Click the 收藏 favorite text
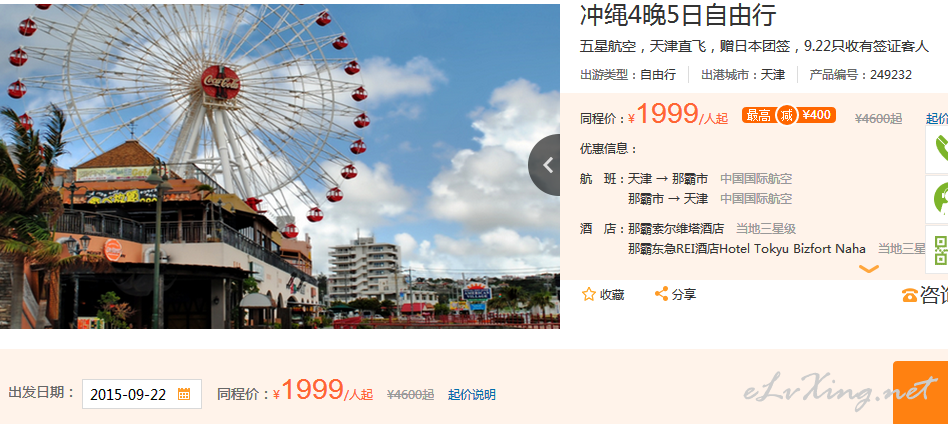The image size is (948, 424). click(x=612, y=295)
